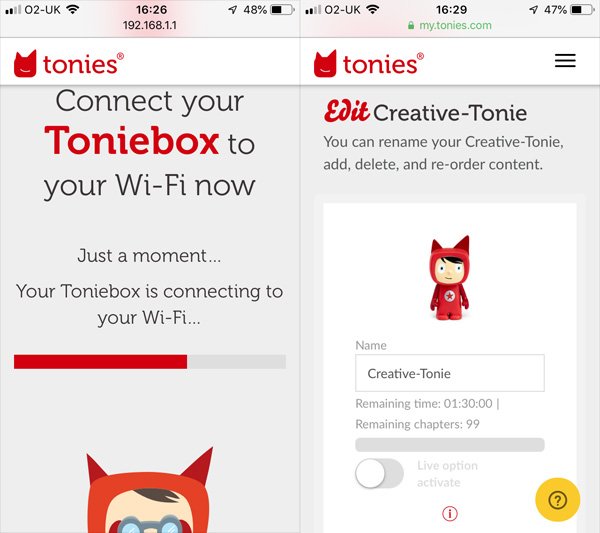Viewport: 600px width, 533px height.
Task: Tap the red info icon below the toggle
Action: [x=450, y=513]
